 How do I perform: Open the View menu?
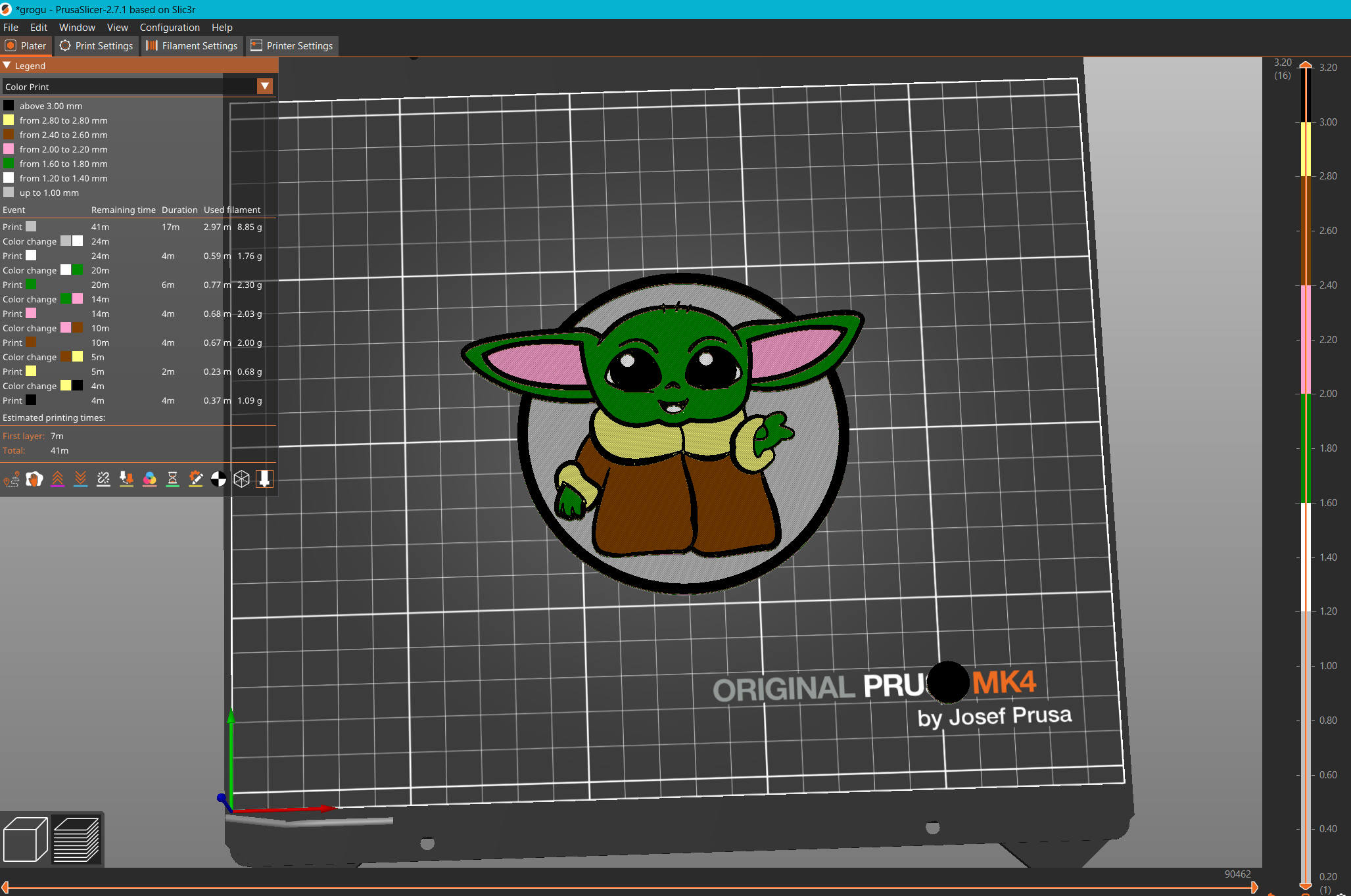(x=118, y=27)
